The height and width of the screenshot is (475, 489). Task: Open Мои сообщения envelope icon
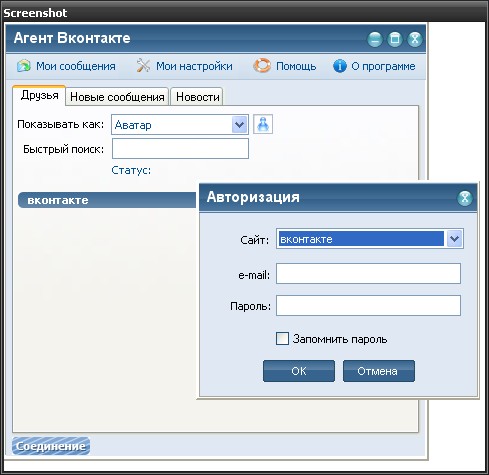tap(24, 66)
